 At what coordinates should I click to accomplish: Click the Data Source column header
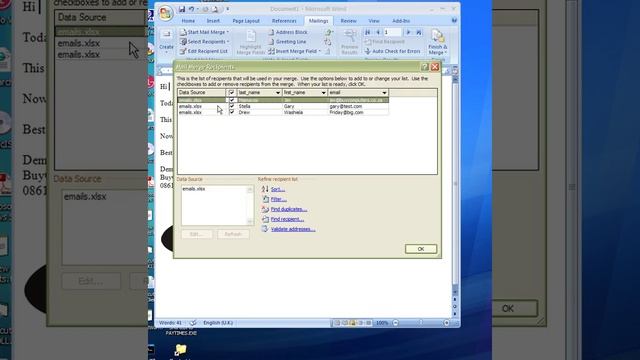coord(202,93)
